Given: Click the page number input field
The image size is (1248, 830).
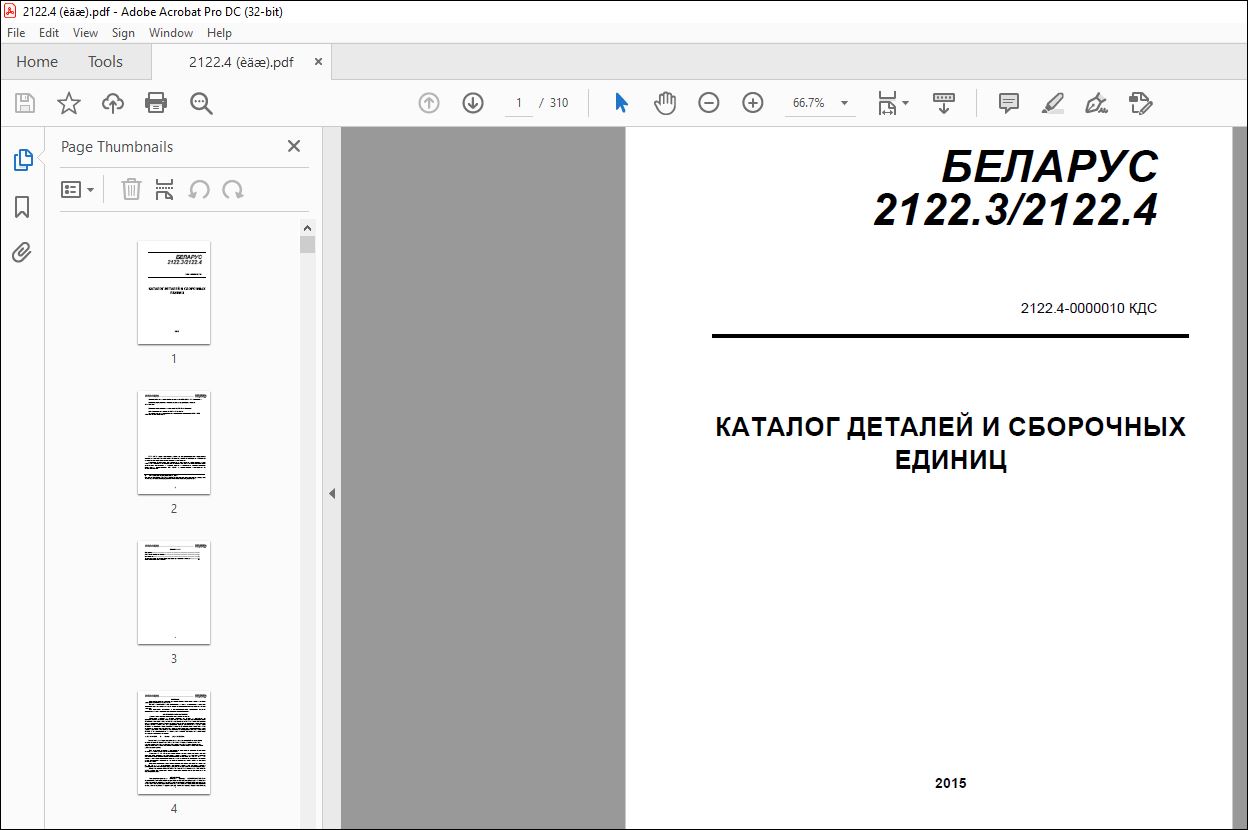Looking at the screenshot, I should [518, 103].
